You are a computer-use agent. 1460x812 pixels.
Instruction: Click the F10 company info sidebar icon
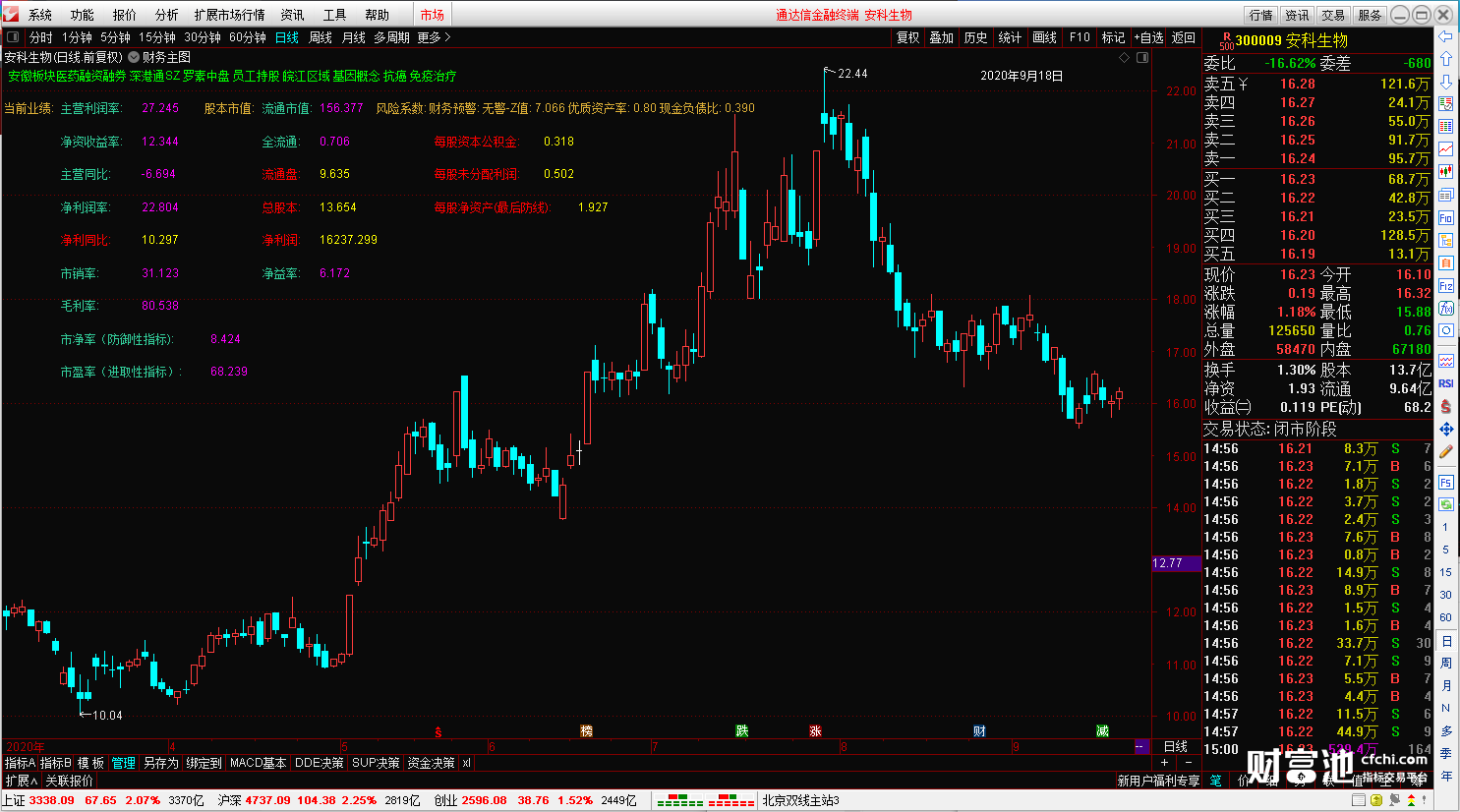click(x=1446, y=217)
